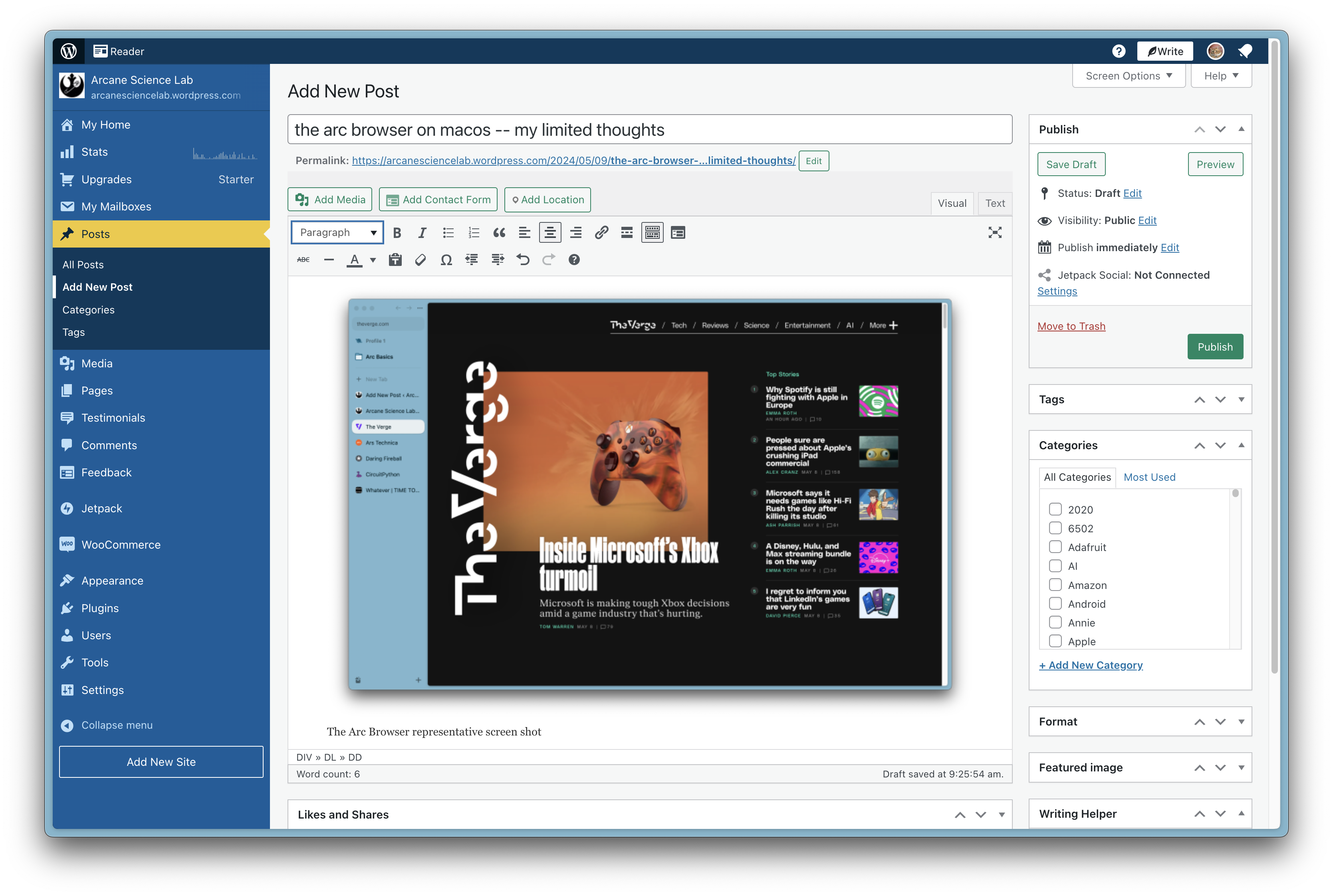Screen dimensions: 1333x896
Task: Select the All Categories tab
Action: point(1077,477)
